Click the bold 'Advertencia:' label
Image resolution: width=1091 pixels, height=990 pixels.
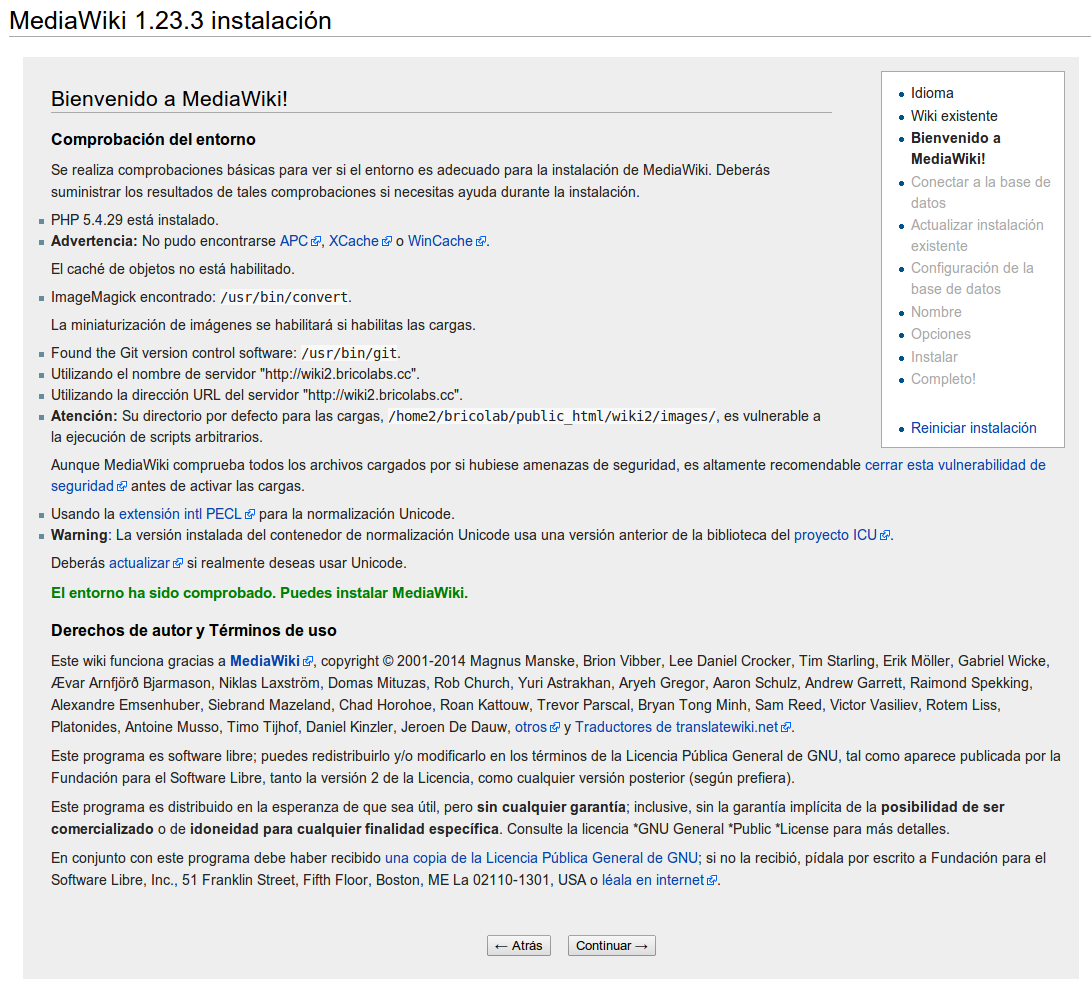click(x=94, y=241)
